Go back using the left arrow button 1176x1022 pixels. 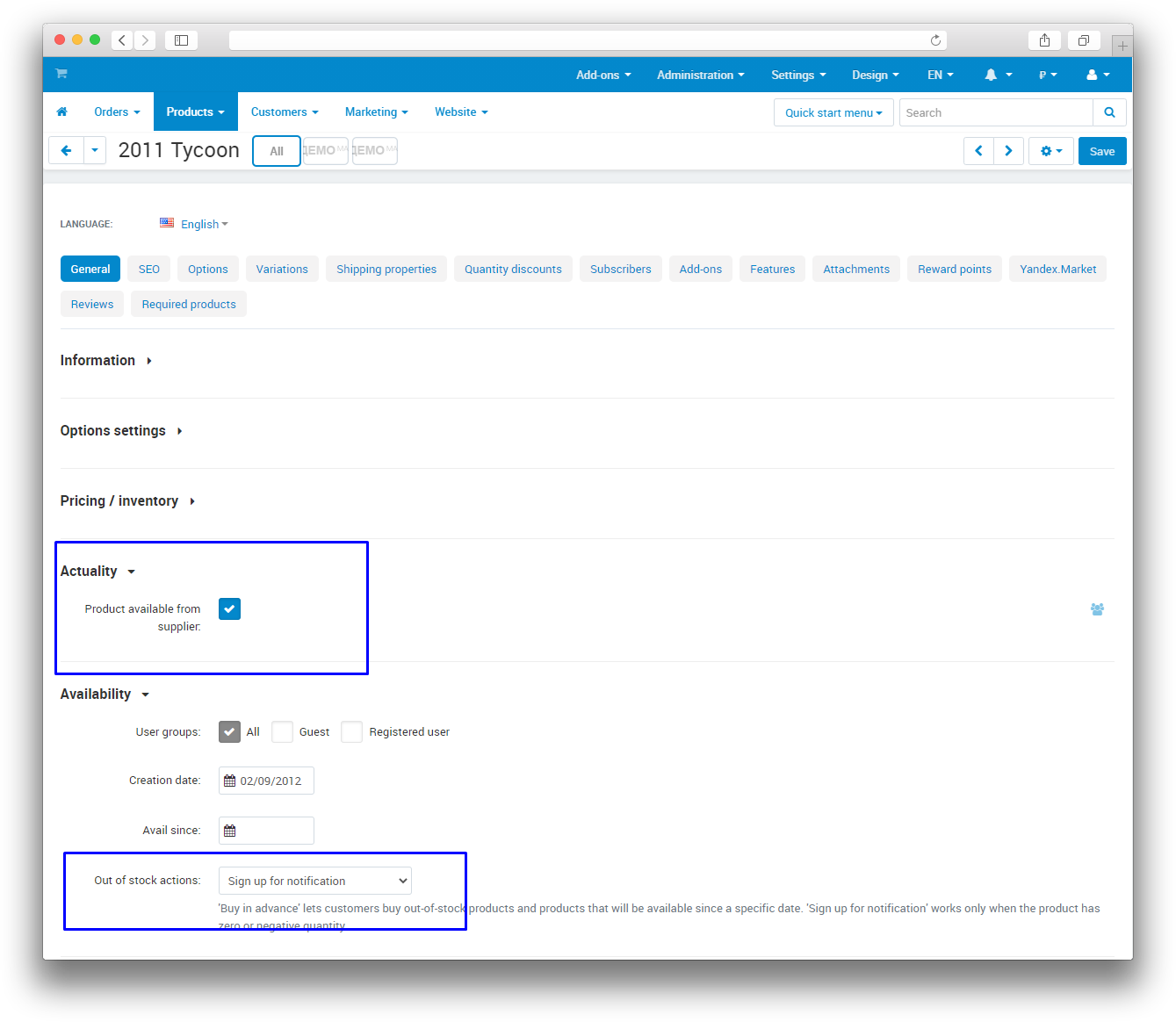(66, 151)
